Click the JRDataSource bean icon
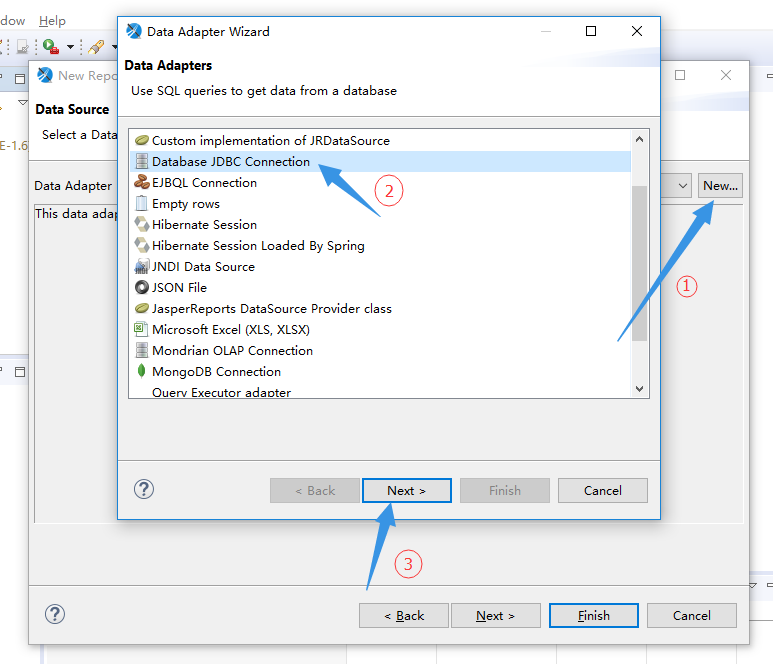This screenshot has height=664, width=773. coord(141,140)
